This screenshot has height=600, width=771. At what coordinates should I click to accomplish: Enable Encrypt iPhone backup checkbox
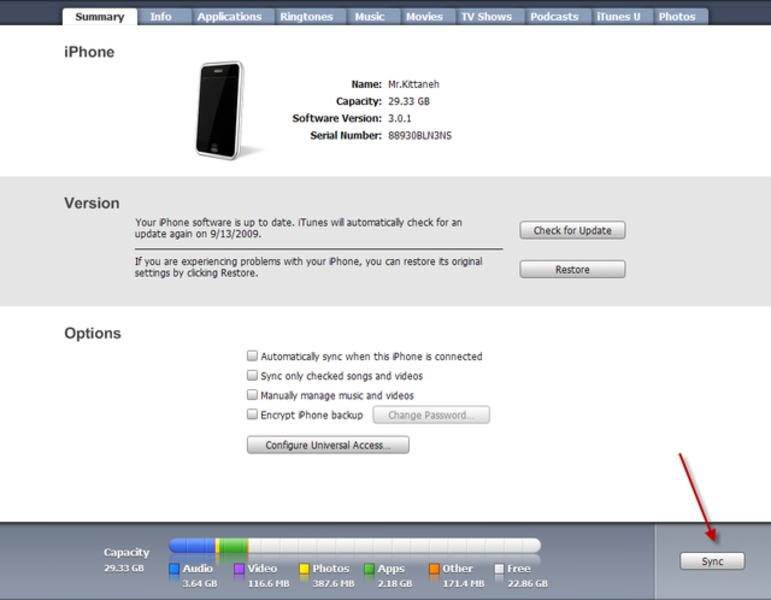click(252, 414)
